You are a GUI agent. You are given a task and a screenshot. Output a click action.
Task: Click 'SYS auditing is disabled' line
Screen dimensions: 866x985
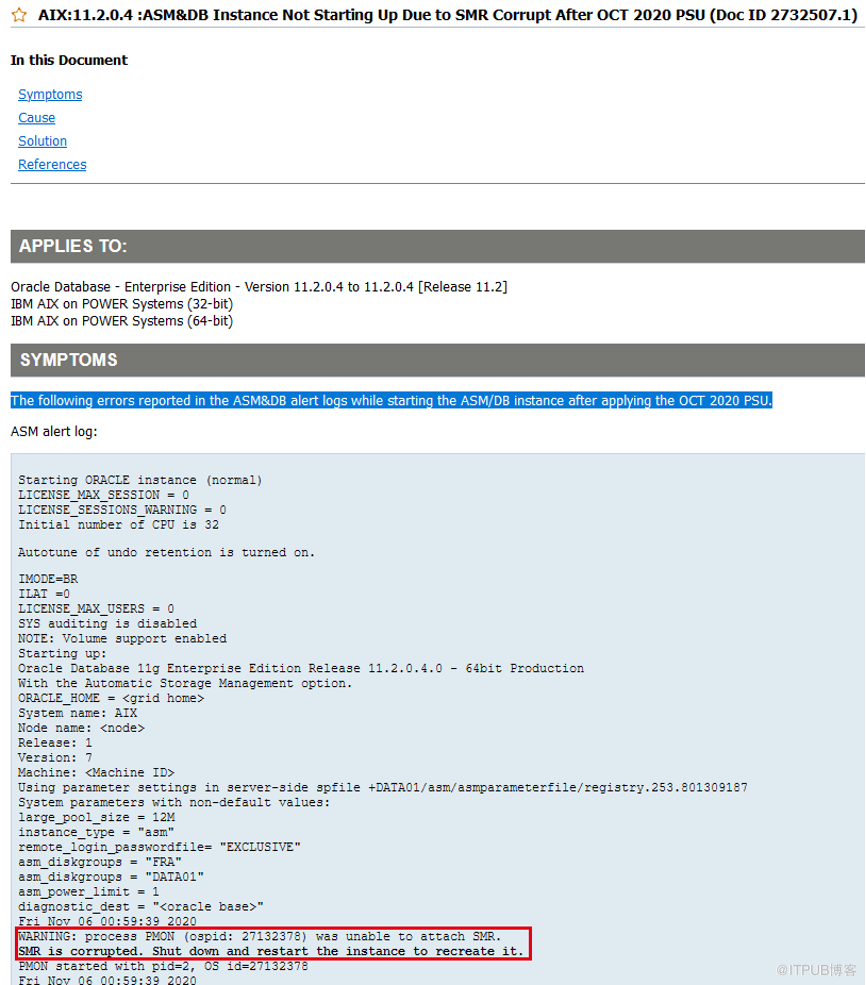[x=107, y=624]
